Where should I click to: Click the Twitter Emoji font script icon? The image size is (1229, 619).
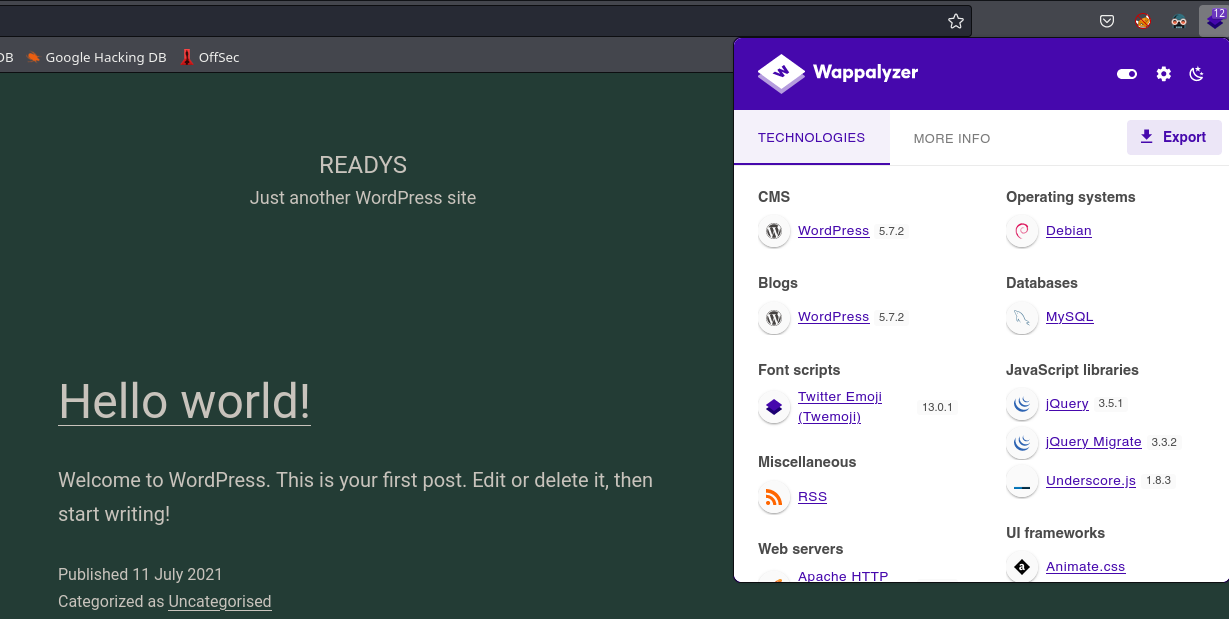coord(773,407)
